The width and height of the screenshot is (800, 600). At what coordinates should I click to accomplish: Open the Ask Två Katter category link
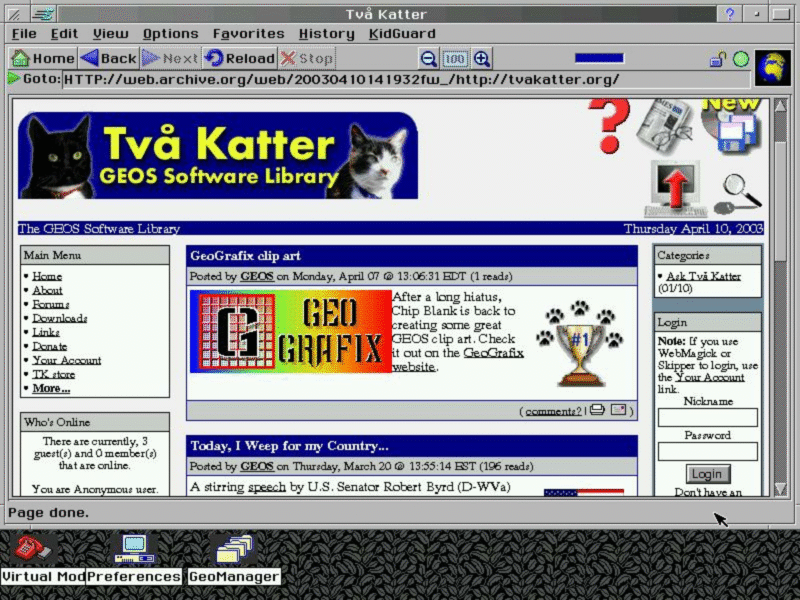(x=703, y=276)
